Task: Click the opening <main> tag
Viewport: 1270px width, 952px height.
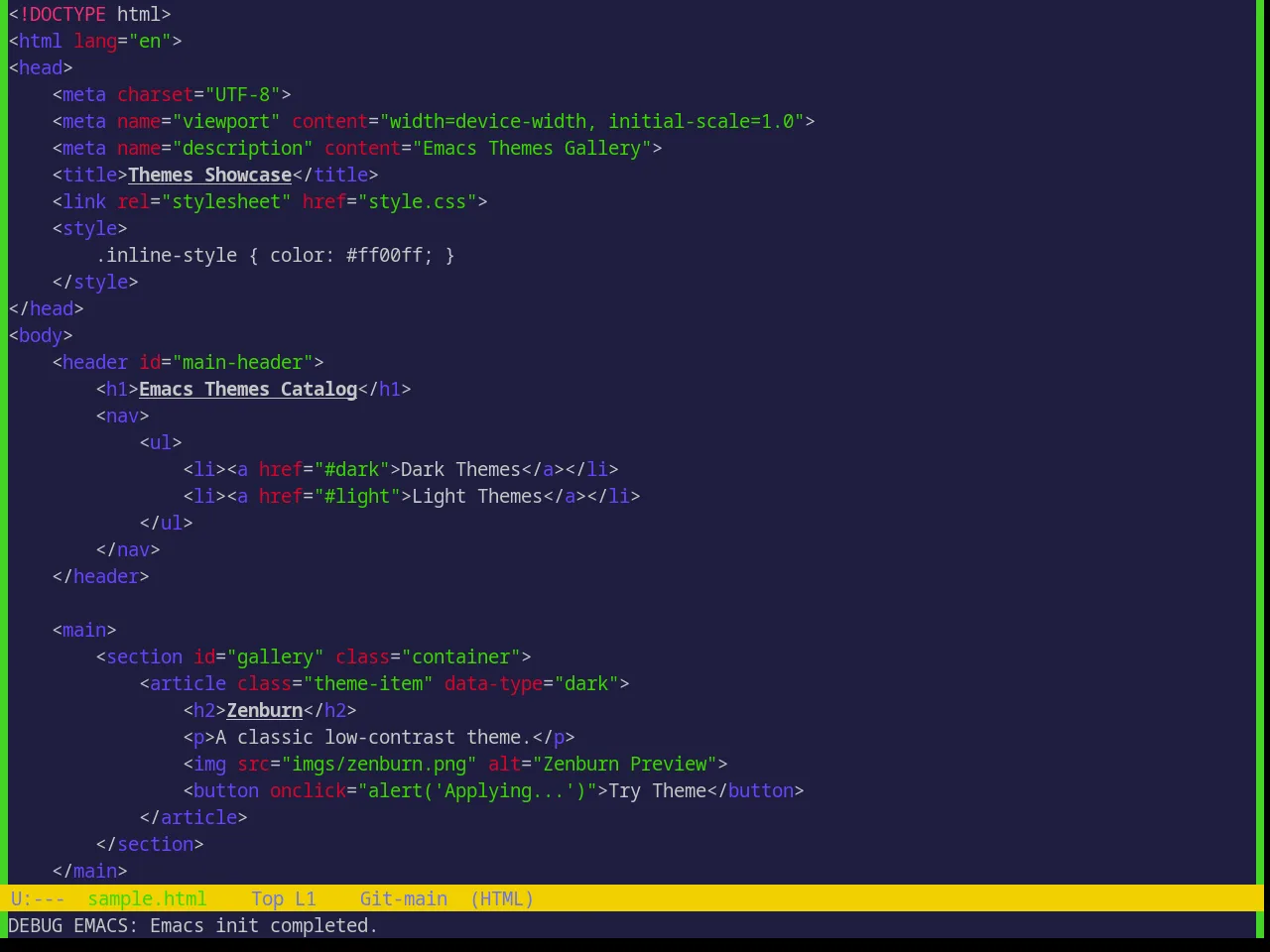Action: click(84, 630)
